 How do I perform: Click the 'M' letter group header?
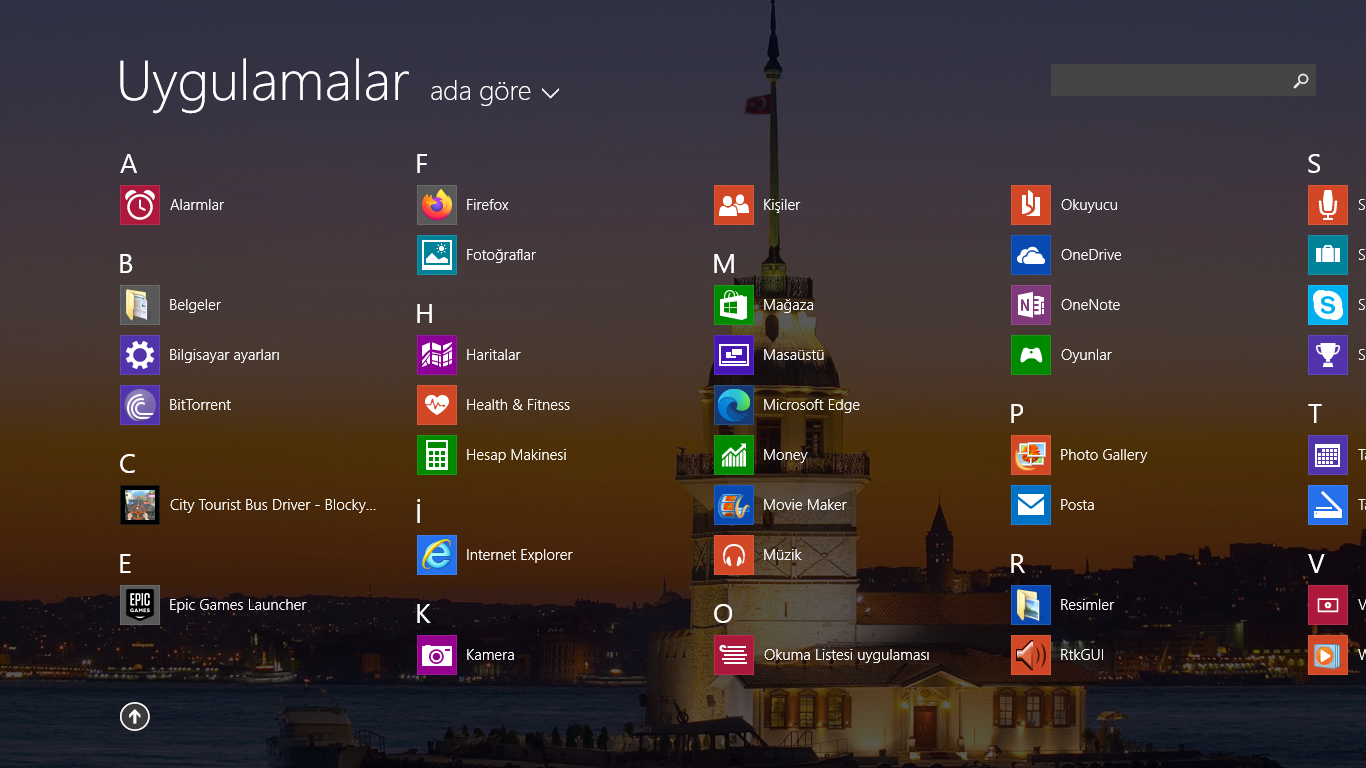pyautogui.click(x=724, y=264)
